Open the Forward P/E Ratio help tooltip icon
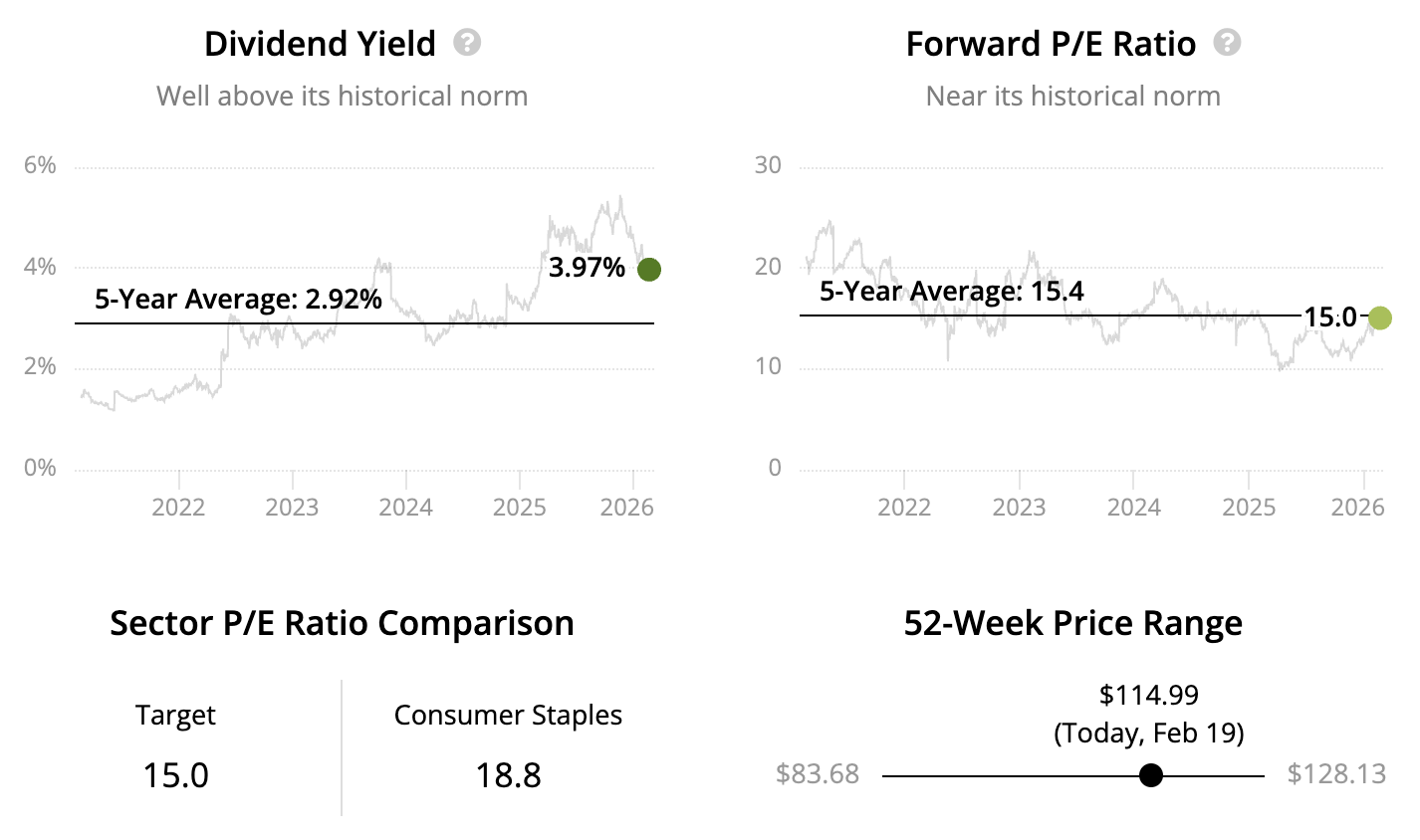Screen dimensions: 1420x840 [x=1227, y=43]
